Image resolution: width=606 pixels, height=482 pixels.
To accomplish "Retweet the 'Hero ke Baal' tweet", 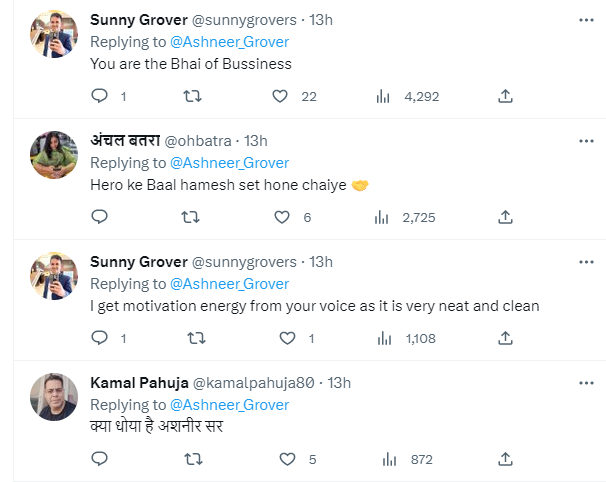I will 191,217.
